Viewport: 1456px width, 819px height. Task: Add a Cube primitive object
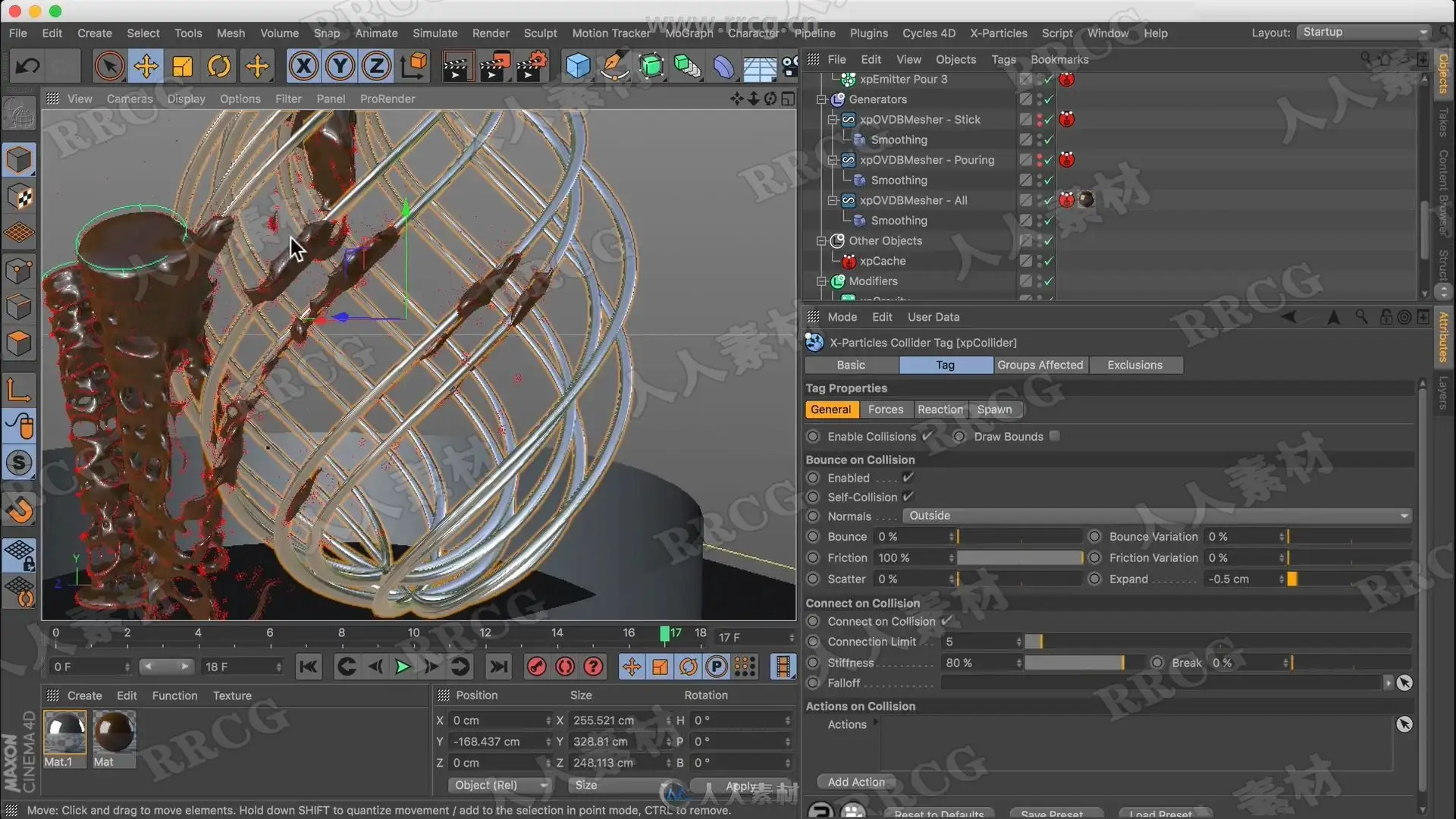tap(578, 67)
